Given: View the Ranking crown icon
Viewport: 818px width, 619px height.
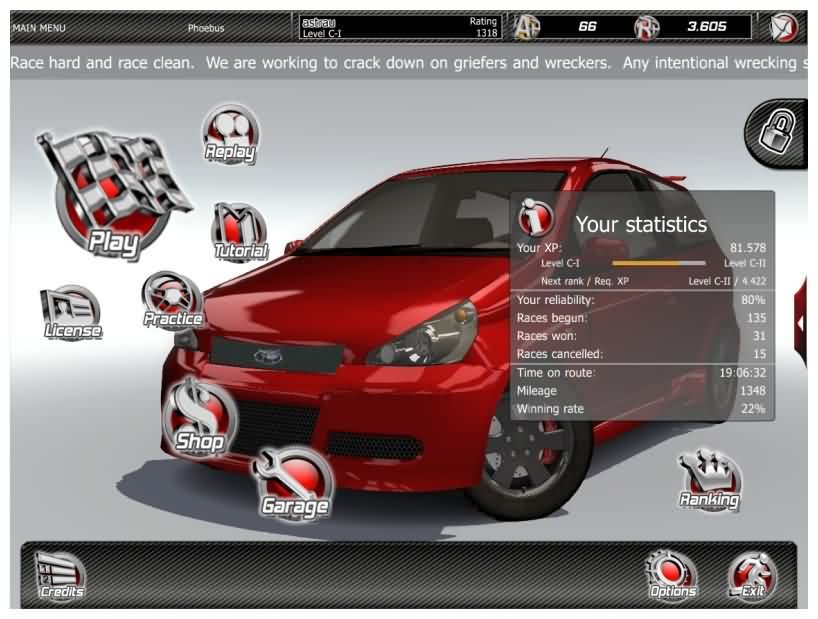Looking at the screenshot, I should pos(709,482).
